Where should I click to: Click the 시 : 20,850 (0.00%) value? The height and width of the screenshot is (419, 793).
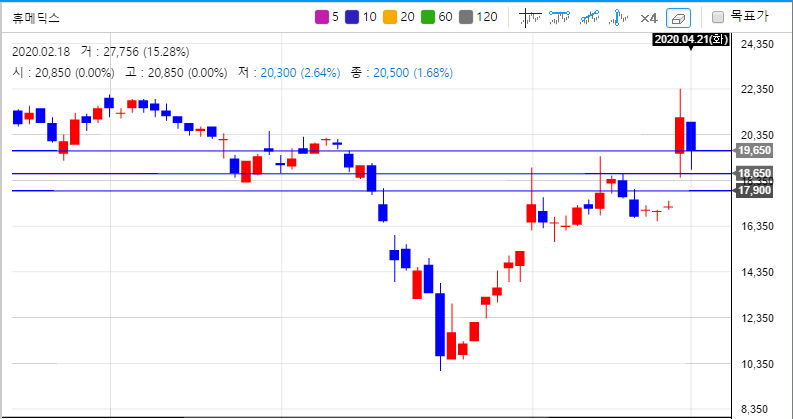tap(63, 73)
